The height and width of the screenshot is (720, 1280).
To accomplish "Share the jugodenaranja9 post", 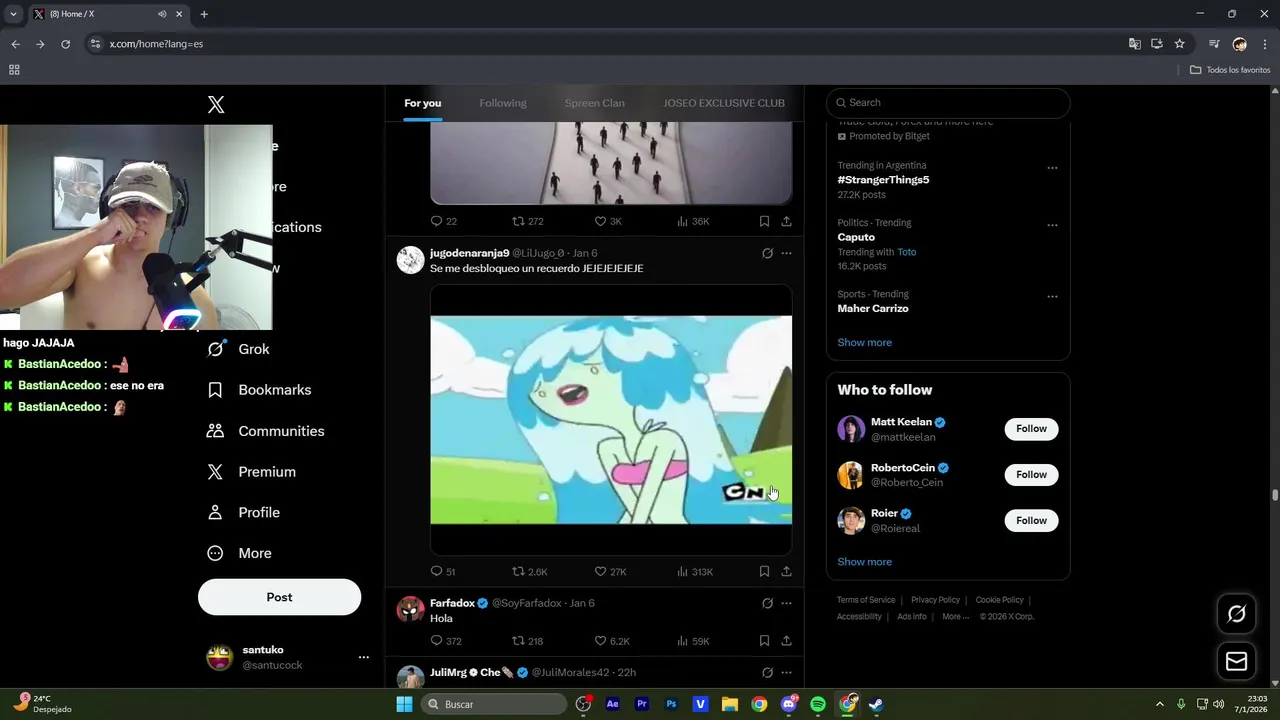I will click(787, 572).
